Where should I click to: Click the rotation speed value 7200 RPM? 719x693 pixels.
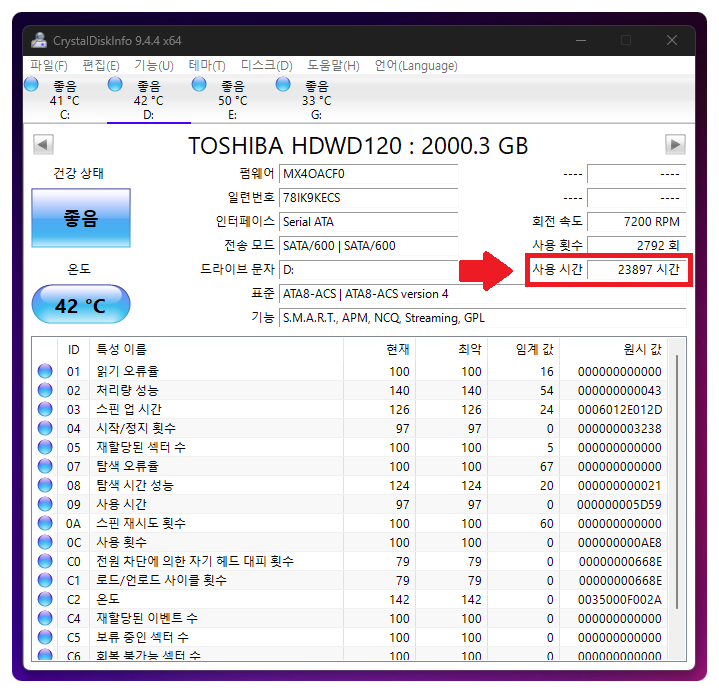point(636,222)
